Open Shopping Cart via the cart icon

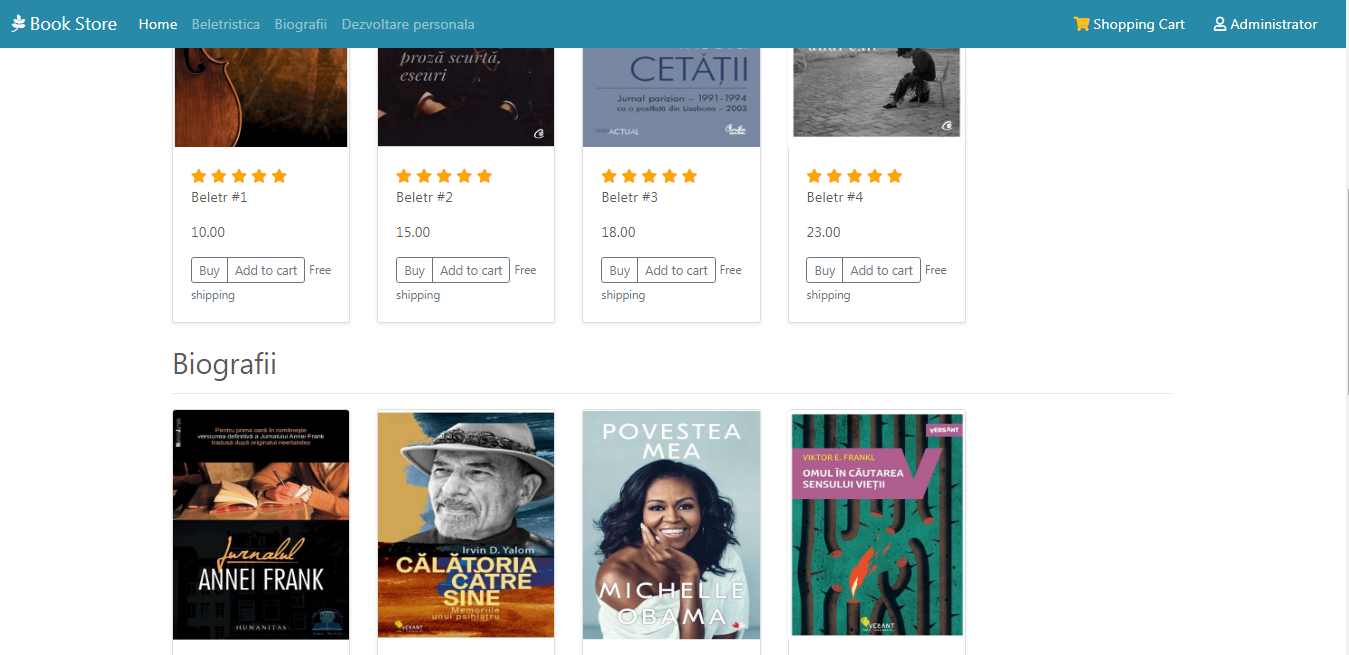(x=1081, y=24)
